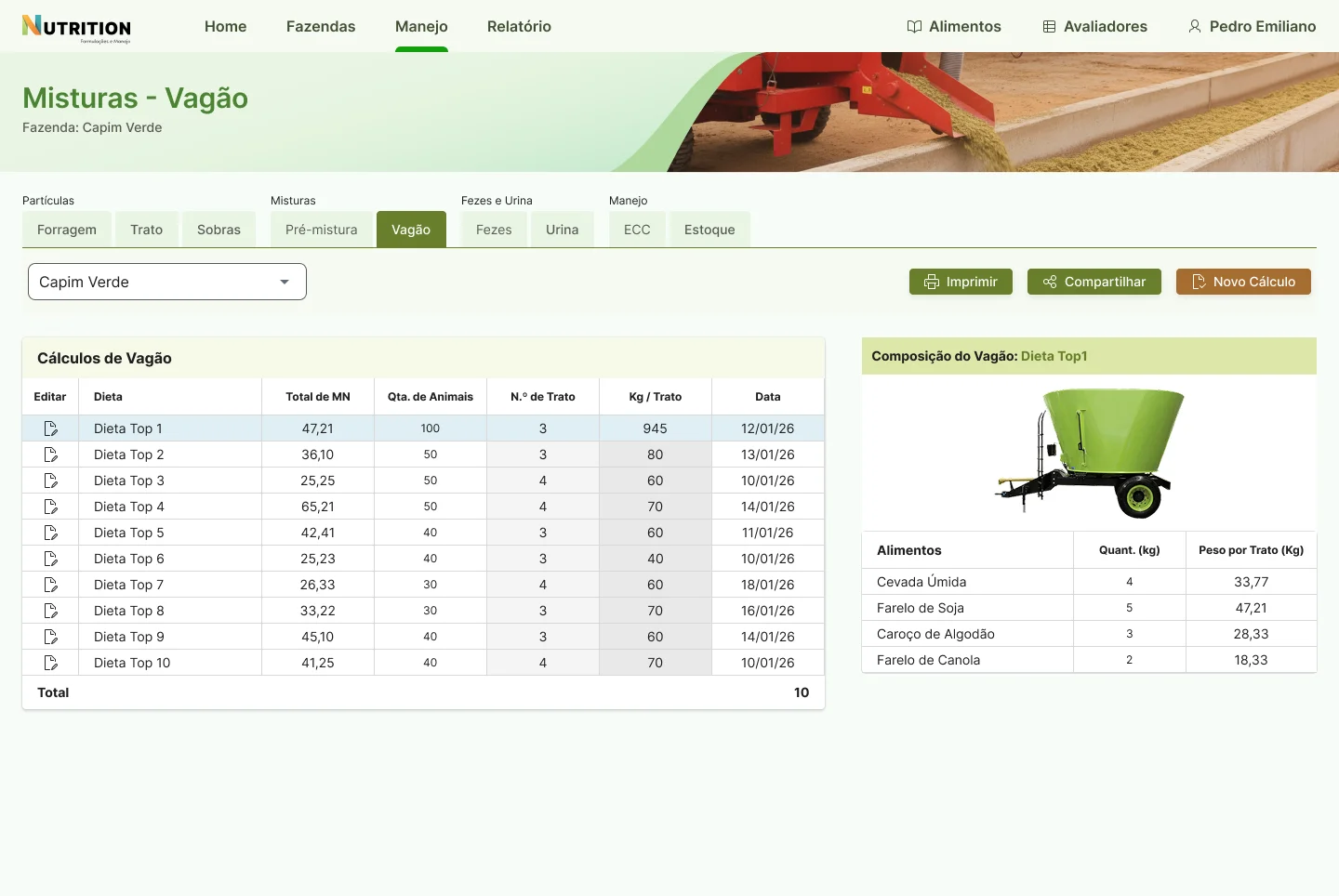This screenshot has width=1339, height=896.
Task: Go to the Estoque tab
Action: pos(709,230)
